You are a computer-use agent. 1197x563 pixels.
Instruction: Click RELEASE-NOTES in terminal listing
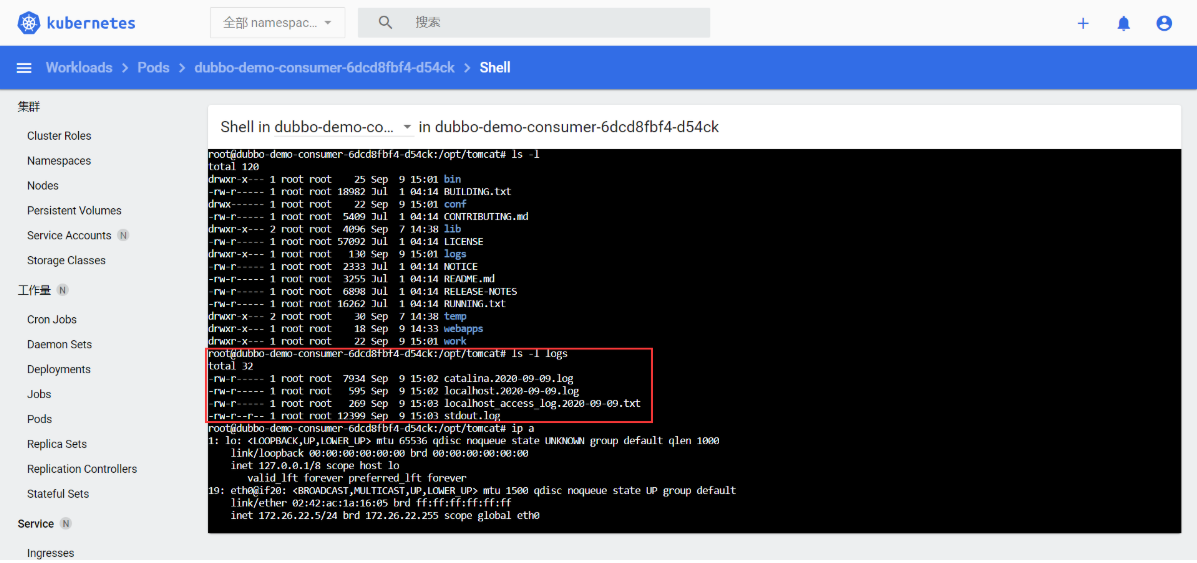[x=480, y=291]
